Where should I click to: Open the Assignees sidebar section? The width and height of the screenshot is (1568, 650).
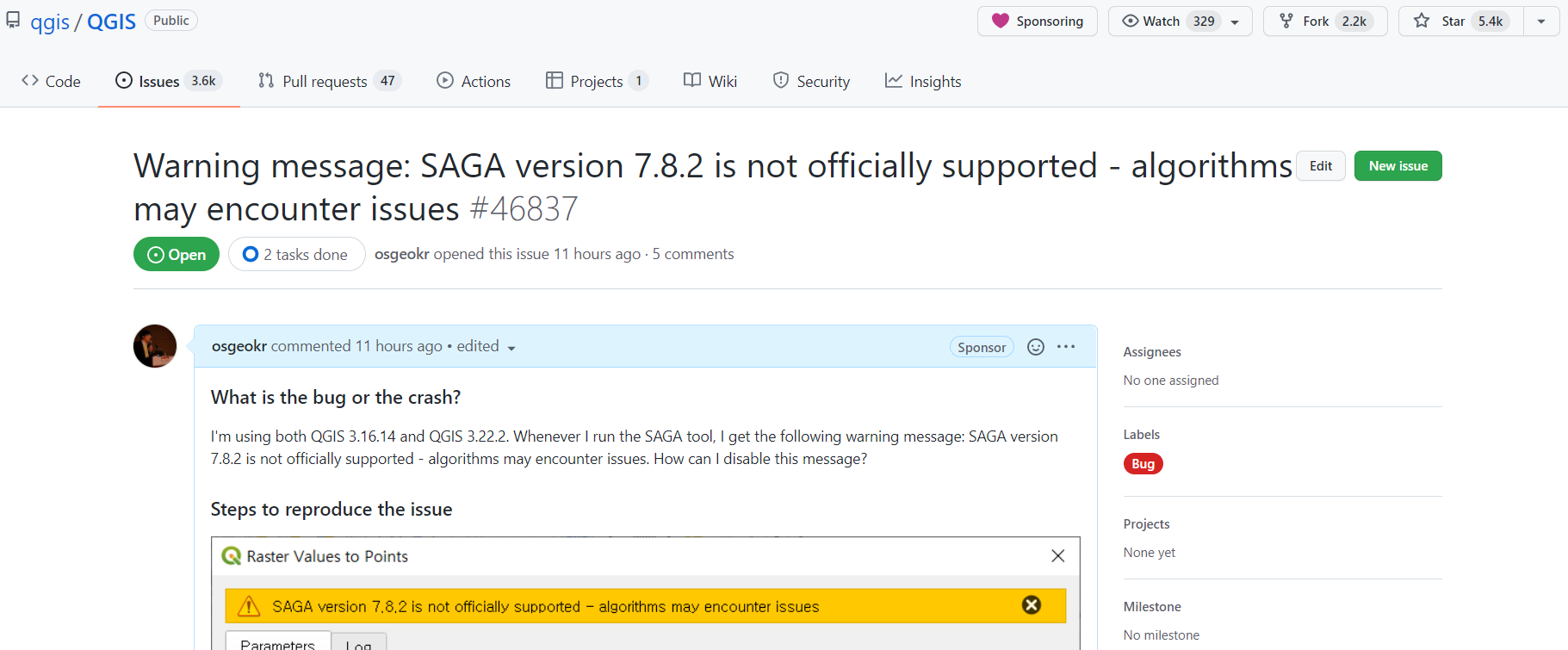(1152, 351)
